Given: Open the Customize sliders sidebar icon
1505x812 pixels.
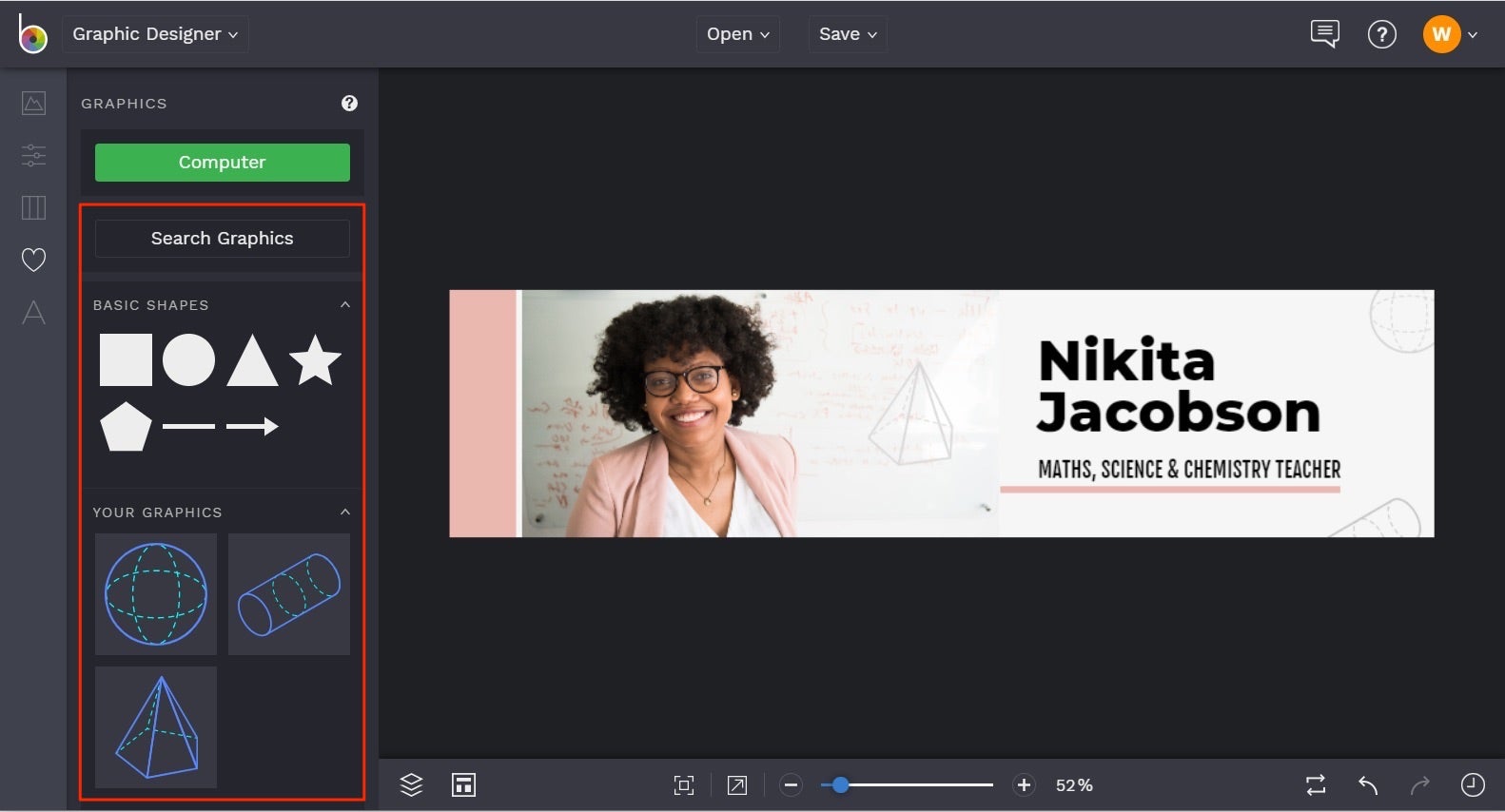Looking at the screenshot, I should point(33,155).
